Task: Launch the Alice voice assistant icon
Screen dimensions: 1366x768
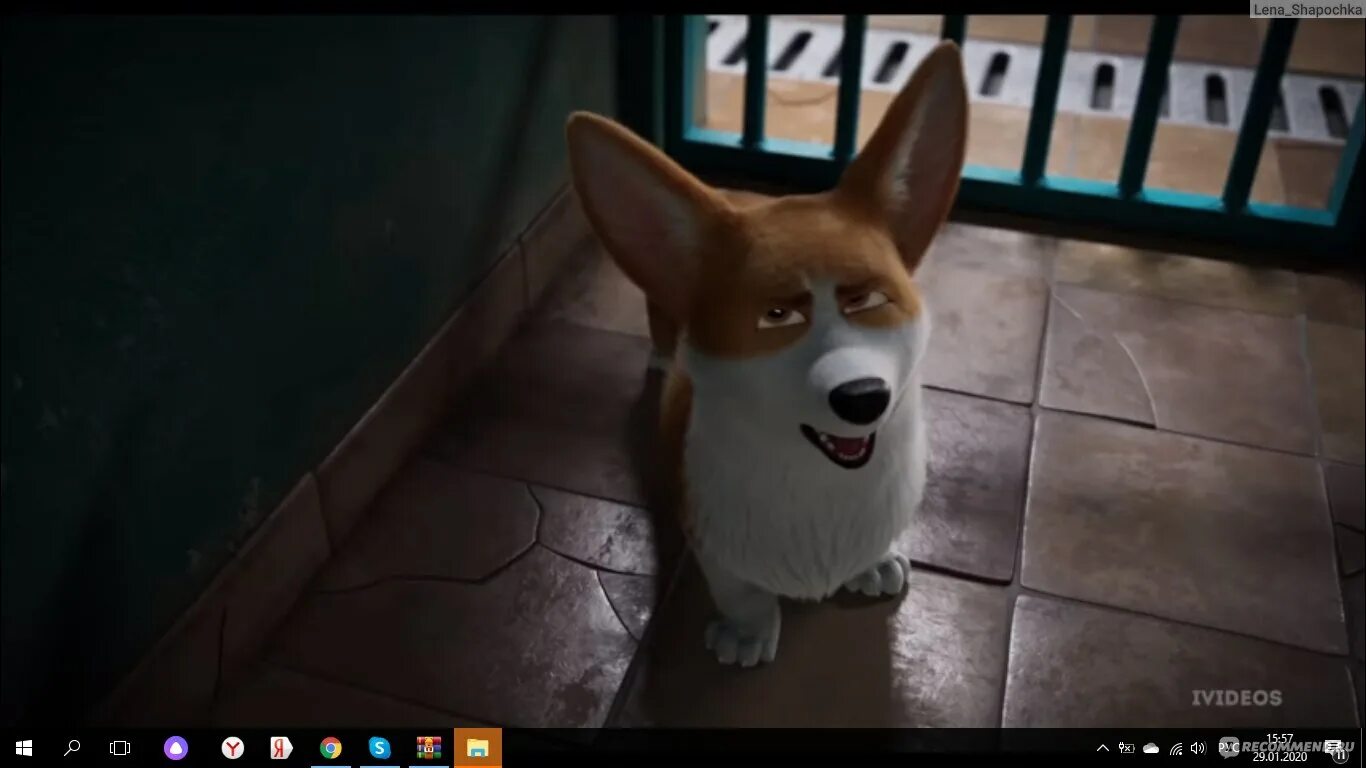Action: click(x=176, y=748)
